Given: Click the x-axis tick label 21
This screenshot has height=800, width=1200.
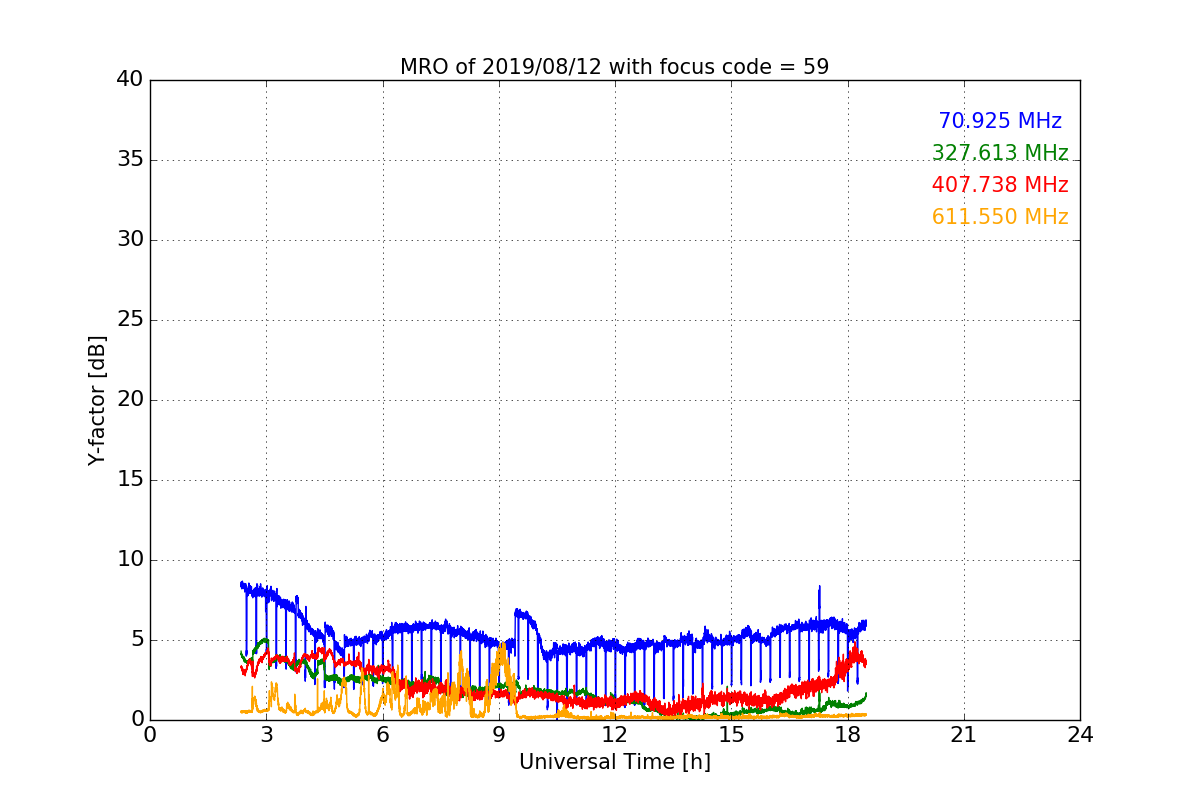Looking at the screenshot, I should pos(964,735).
